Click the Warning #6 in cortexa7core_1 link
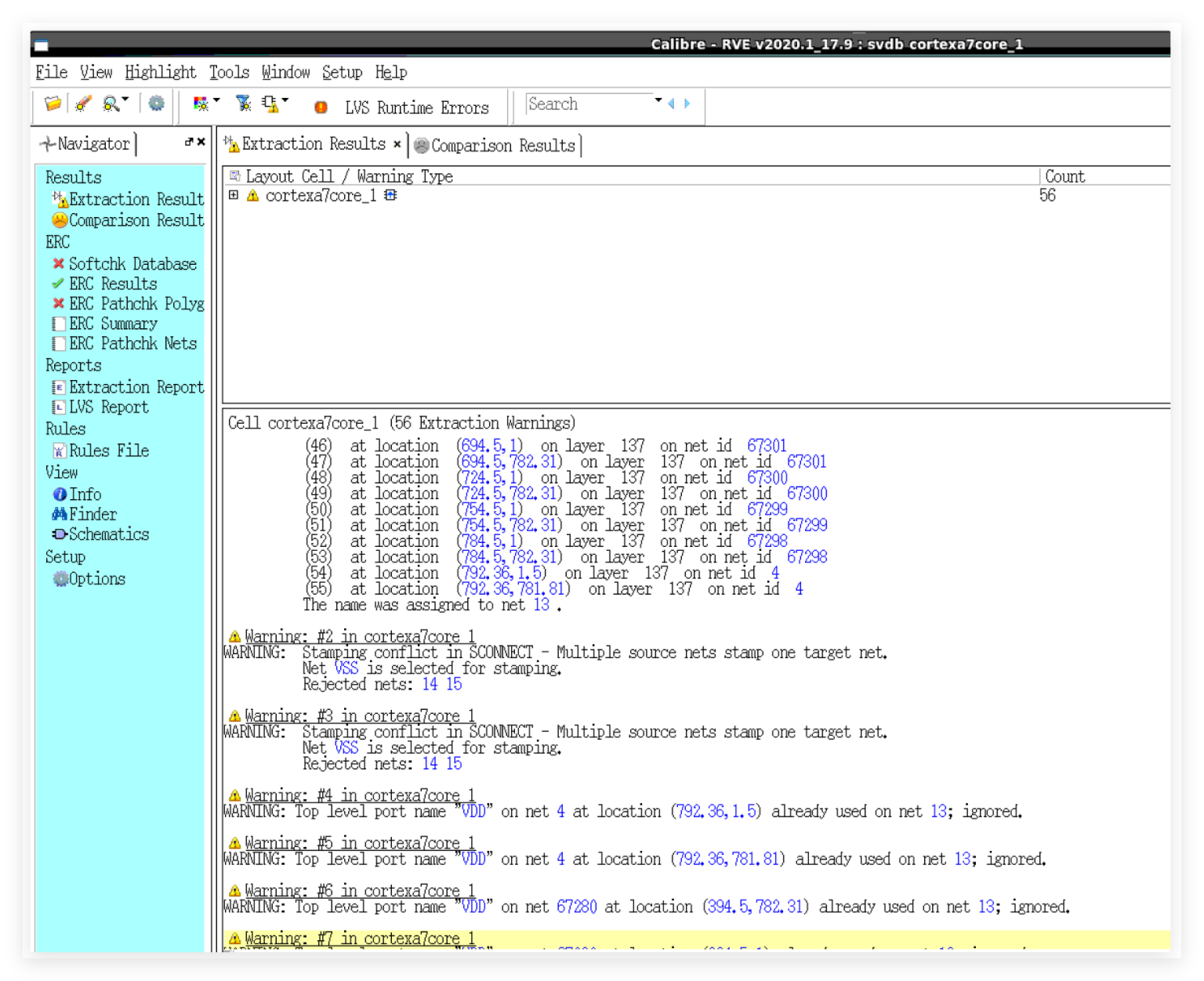Screen dimensions: 1204x981 (360, 891)
